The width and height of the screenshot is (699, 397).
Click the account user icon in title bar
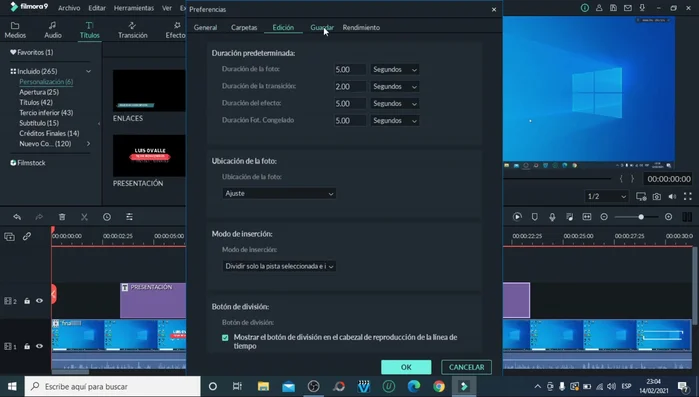point(599,8)
